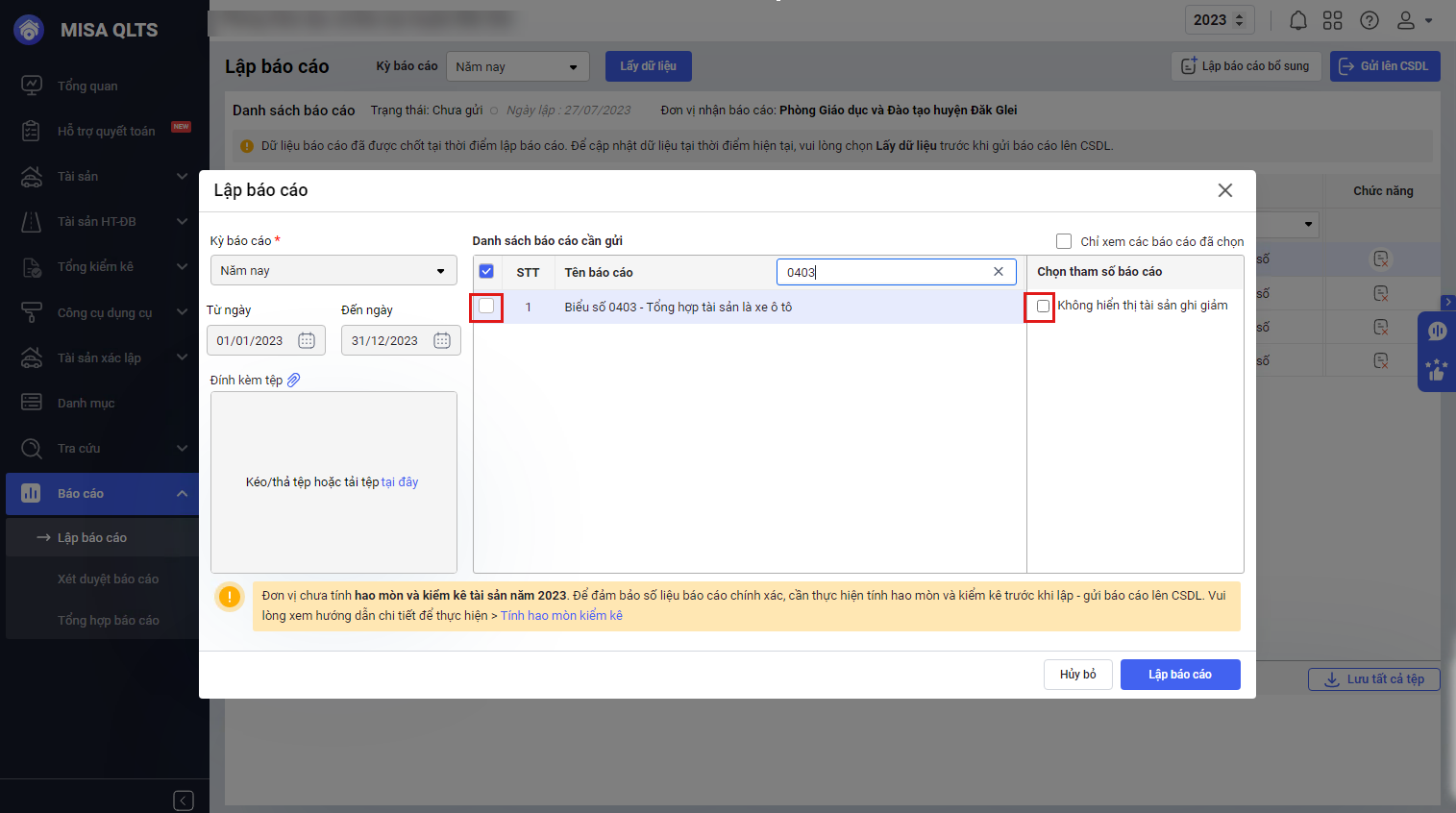The image size is (1456, 813).
Task: Collapse the sidebar with bottom arrow icon
Action: coord(184,801)
